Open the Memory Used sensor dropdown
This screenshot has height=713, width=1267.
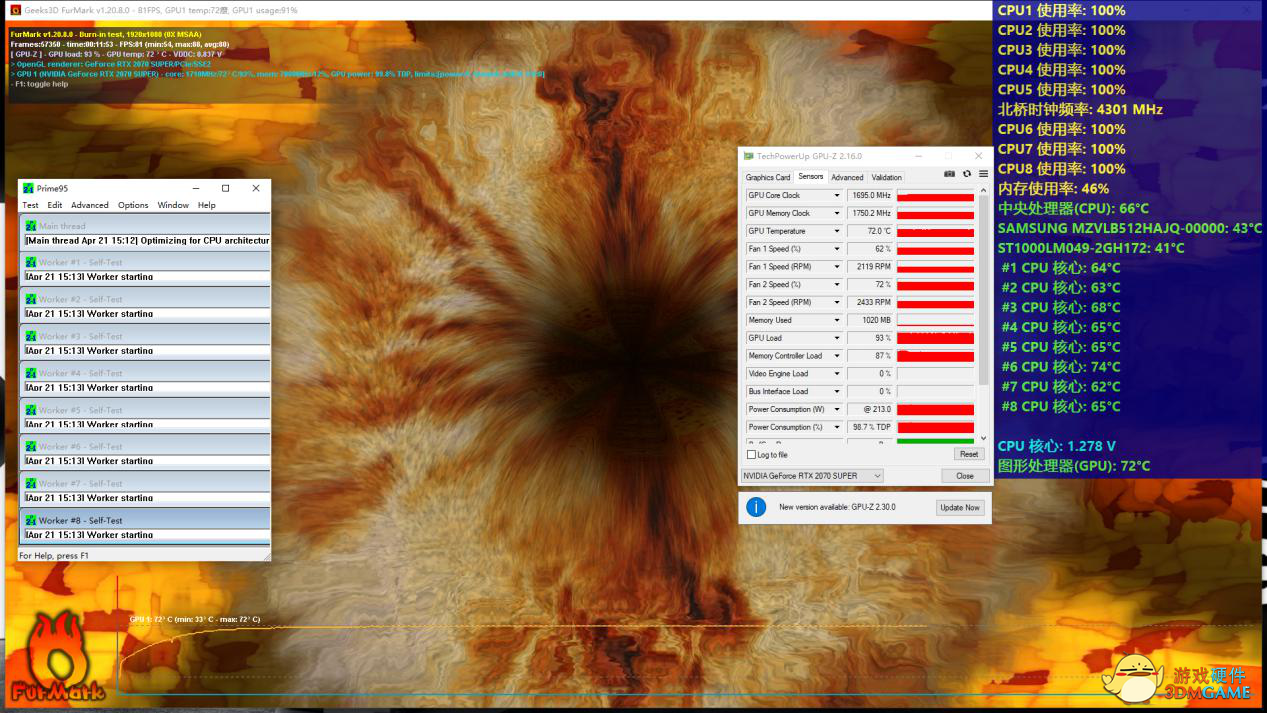coord(837,320)
